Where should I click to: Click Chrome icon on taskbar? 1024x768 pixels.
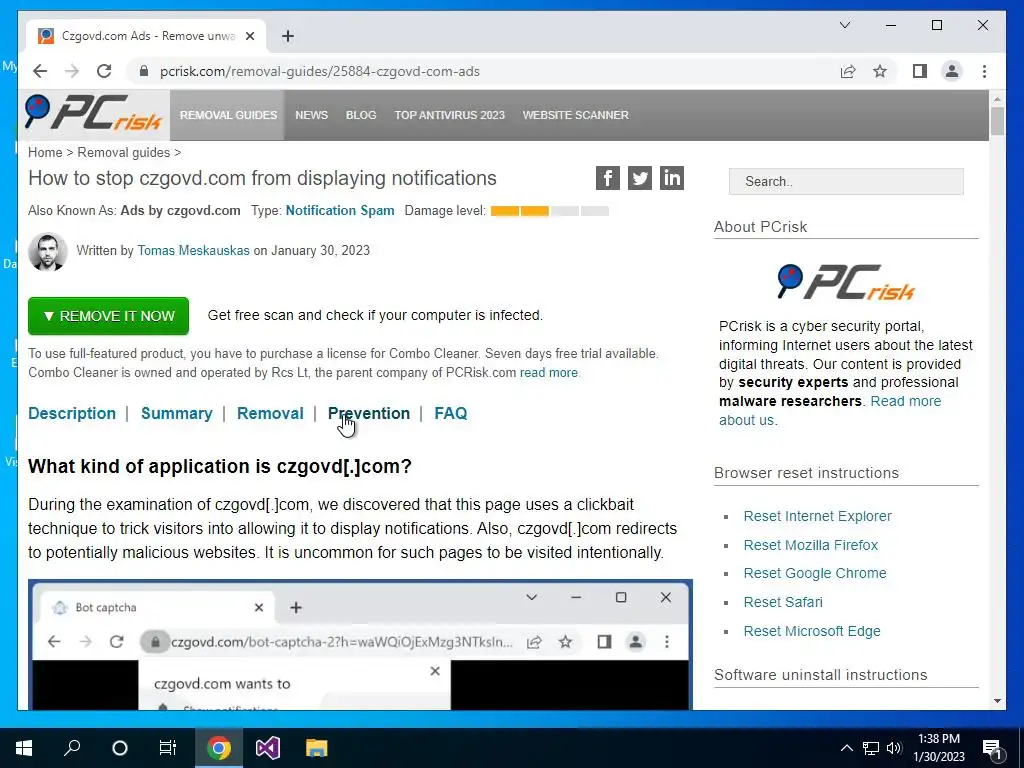[x=219, y=748]
